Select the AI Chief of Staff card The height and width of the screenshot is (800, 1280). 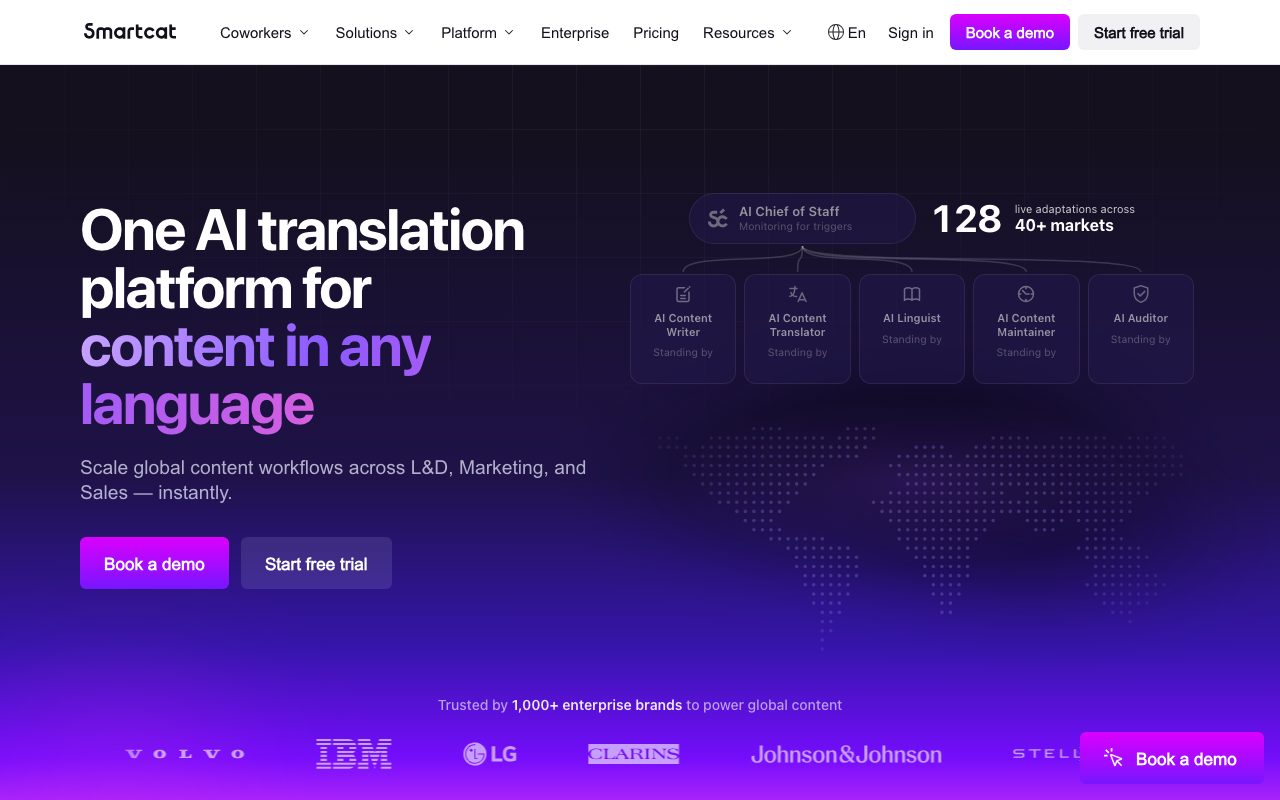(x=802, y=218)
